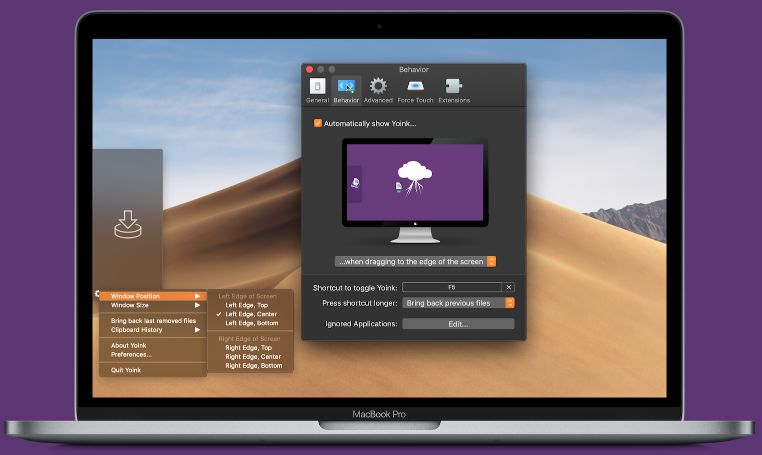Click the Yoink gear settings icon
Viewport: 762px width, 455px height.
[x=97, y=294]
